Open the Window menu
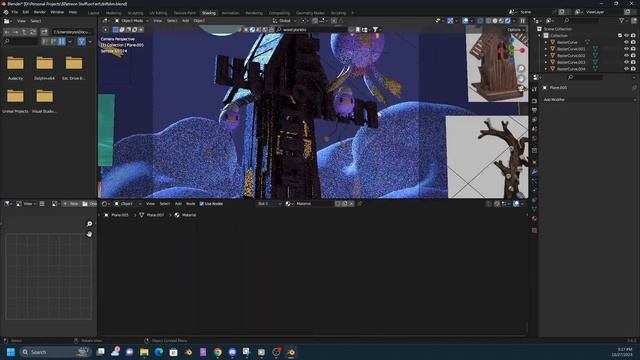The width and height of the screenshot is (640, 360). [57, 12]
